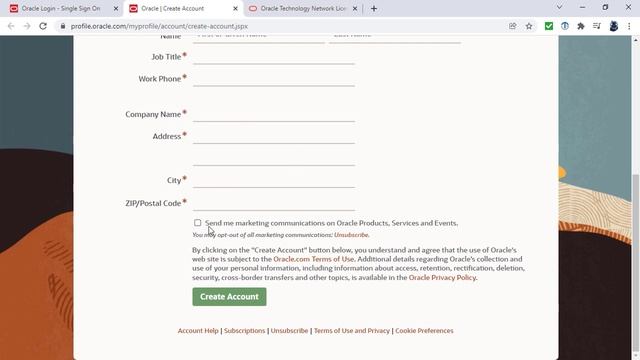
Task: Close the Oracle Login tab
Action: 116,9
